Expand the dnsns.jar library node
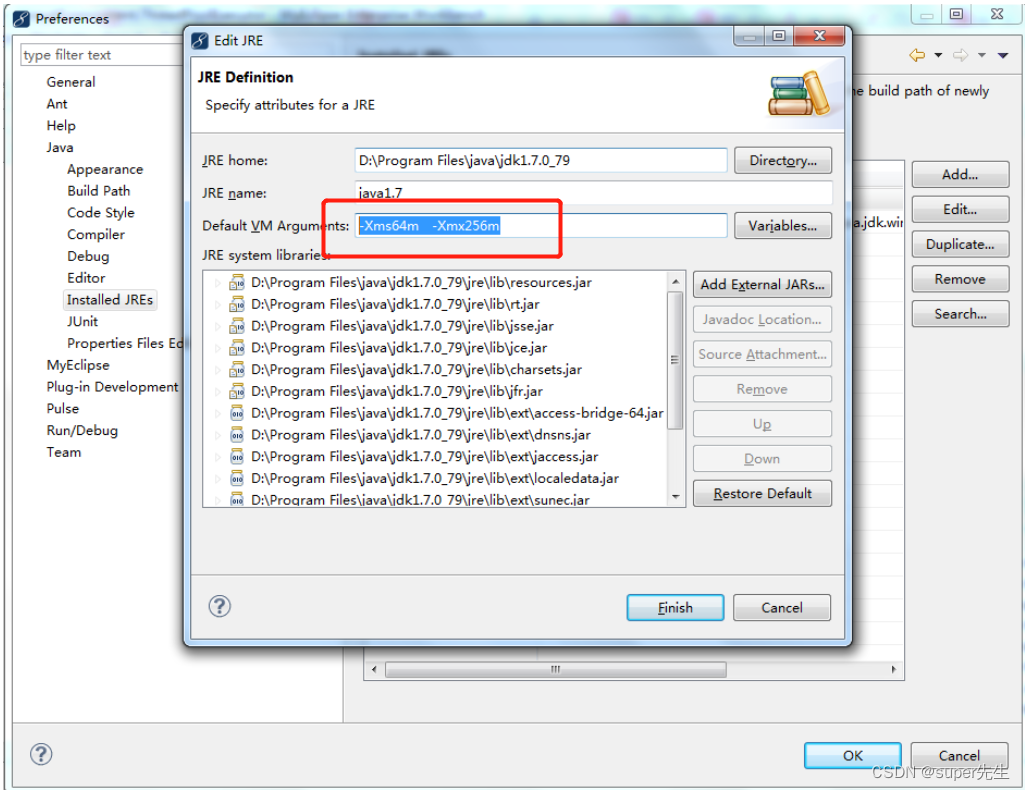1025x790 pixels. [x=218, y=435]
